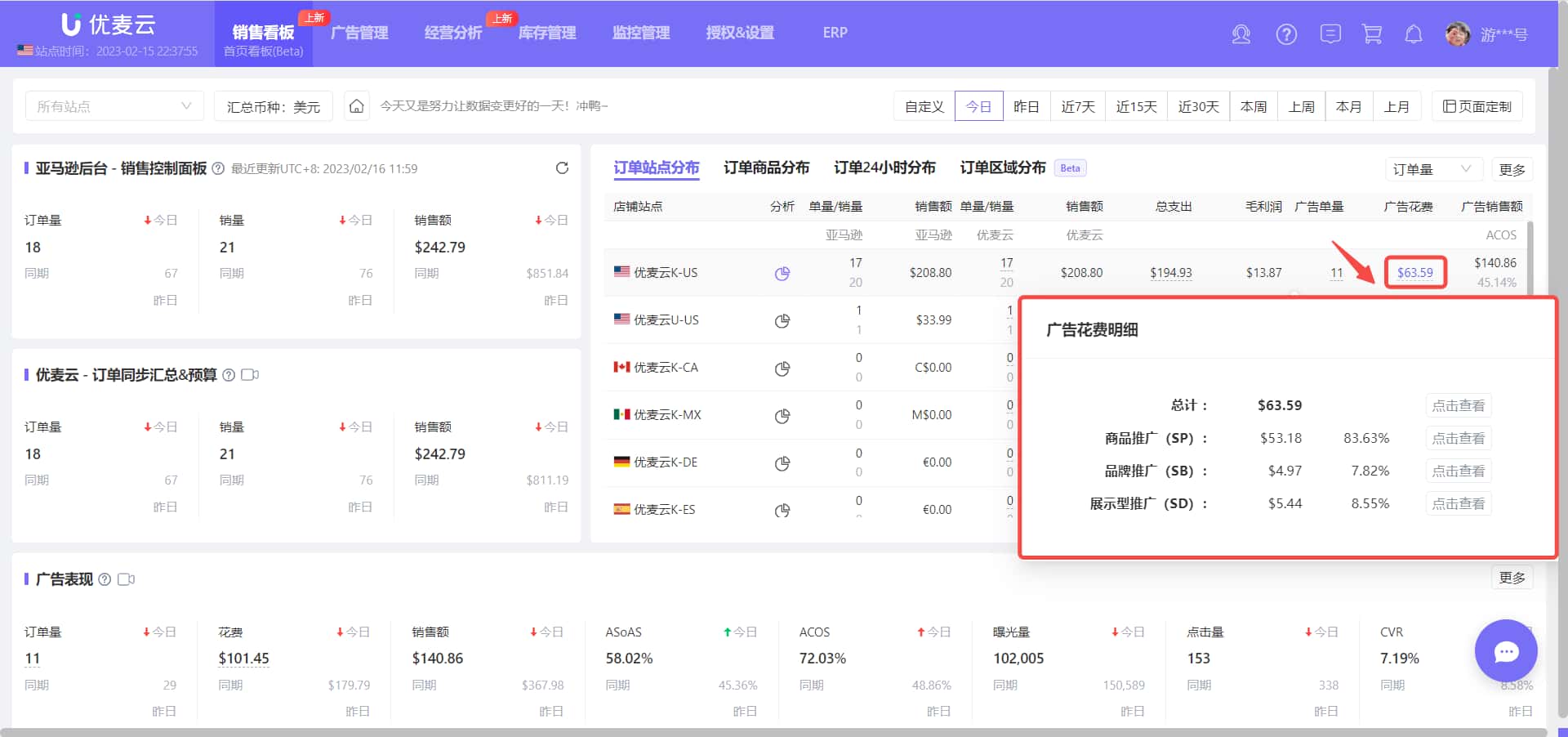1568x737 pixels.
Task: Expand the 所有站点 site dropdown
Action: (x=114, y=106)
